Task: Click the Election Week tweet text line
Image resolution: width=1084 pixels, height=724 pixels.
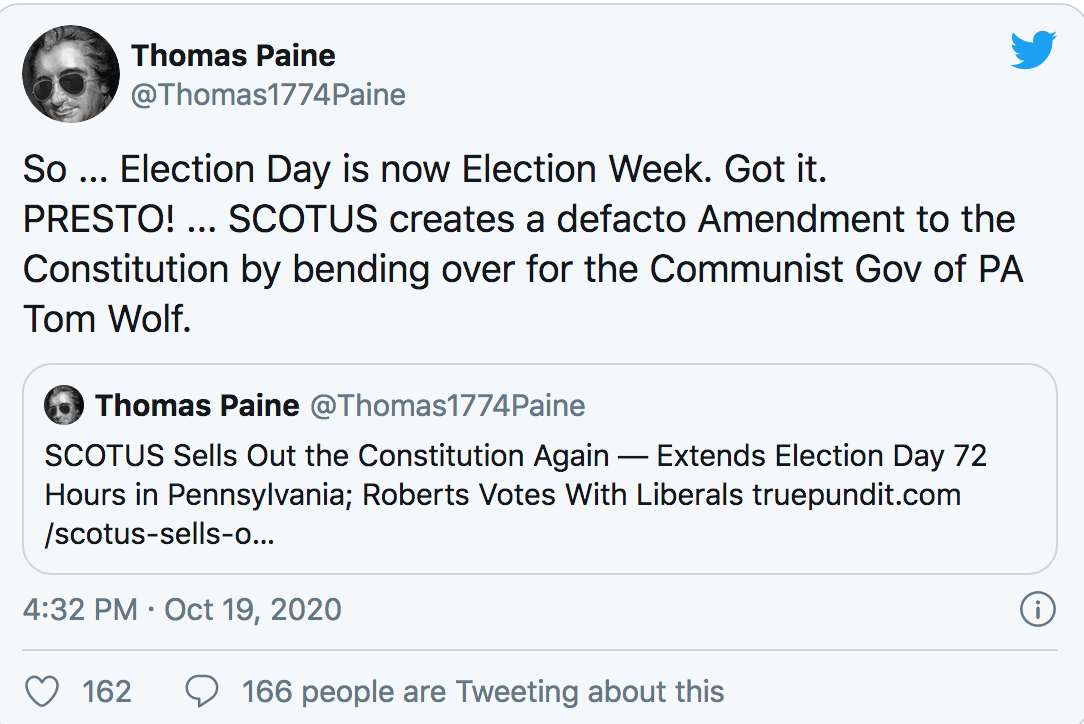Action: point(424,169)
